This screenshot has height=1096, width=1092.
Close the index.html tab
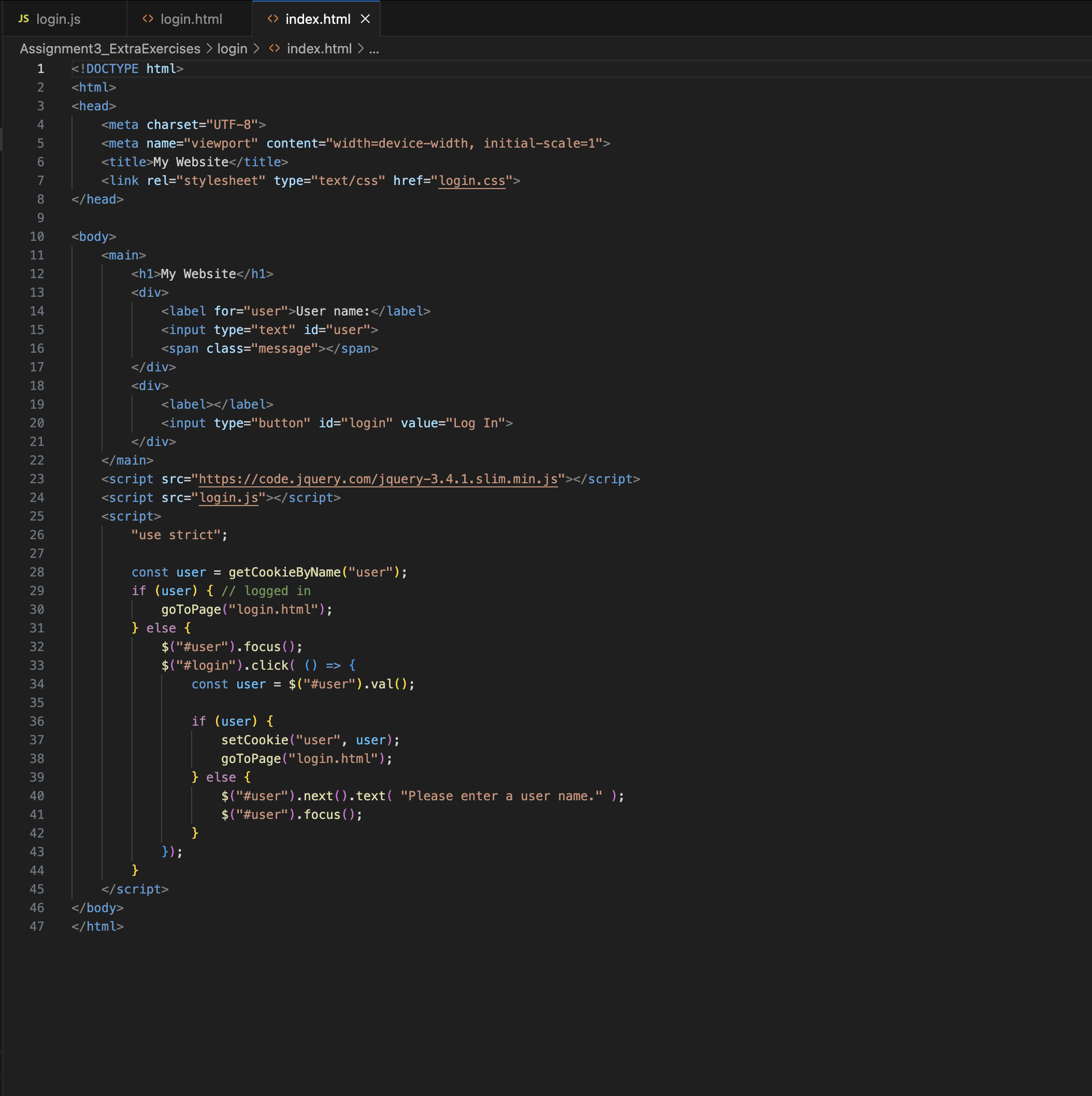tap(365, 19)
